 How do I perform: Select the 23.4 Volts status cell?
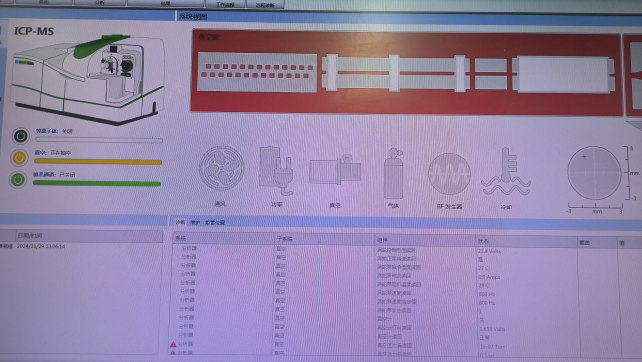(489, 251)
